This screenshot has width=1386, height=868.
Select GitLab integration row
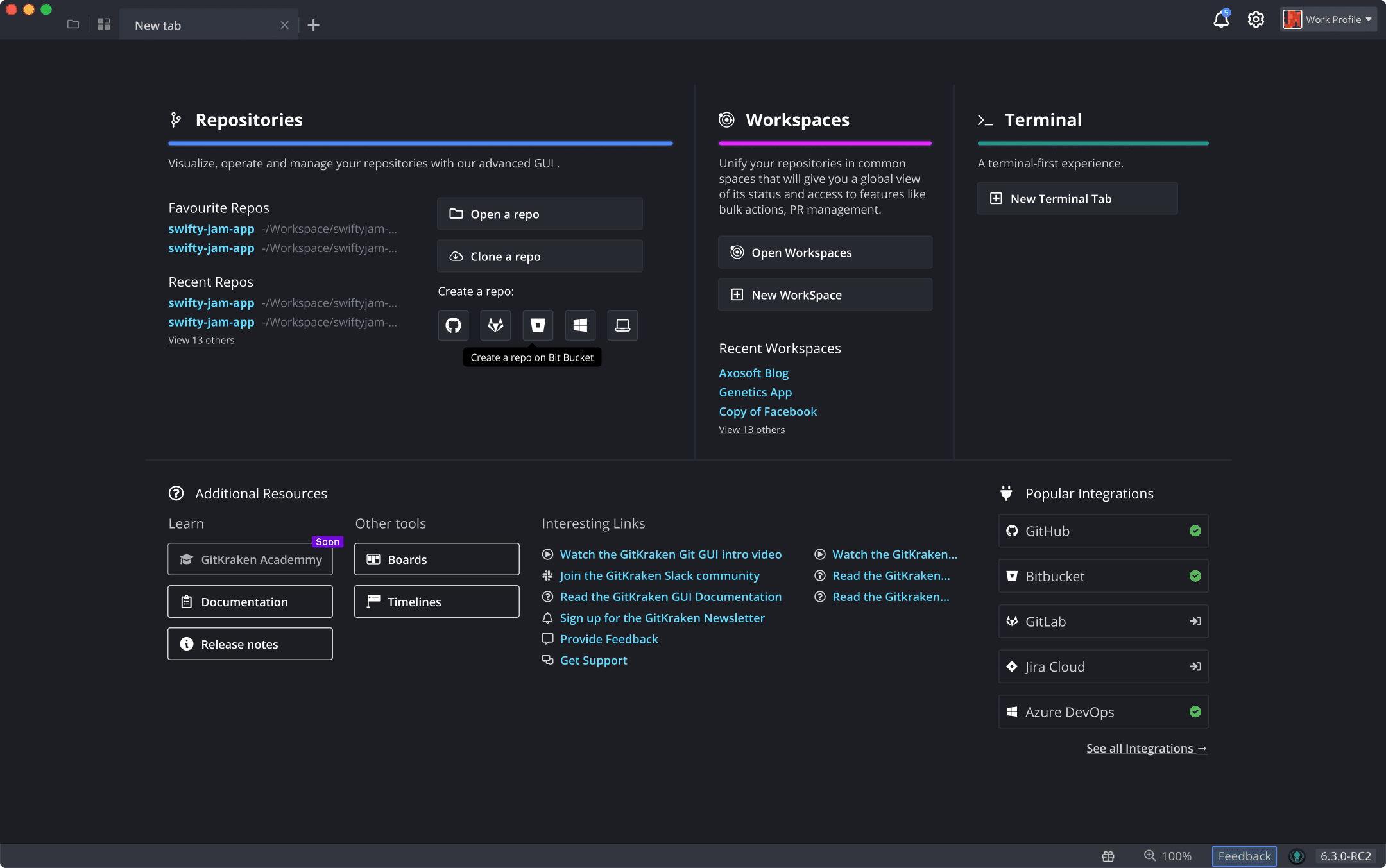pyautogui.click(x=1104, y=621)
